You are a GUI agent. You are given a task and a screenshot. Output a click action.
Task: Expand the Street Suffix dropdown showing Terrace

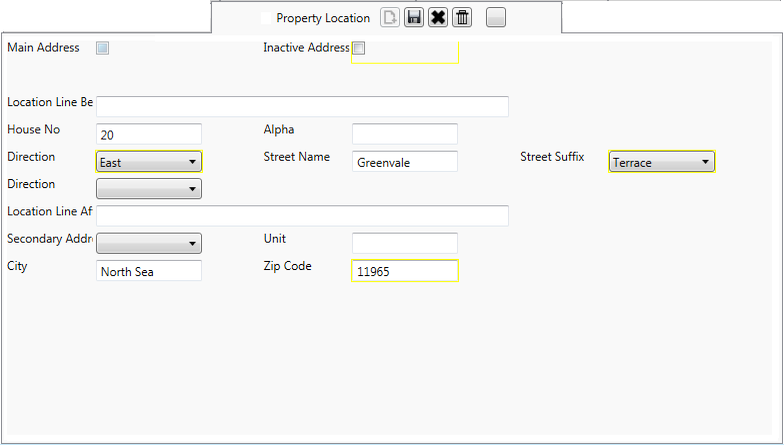661,162
